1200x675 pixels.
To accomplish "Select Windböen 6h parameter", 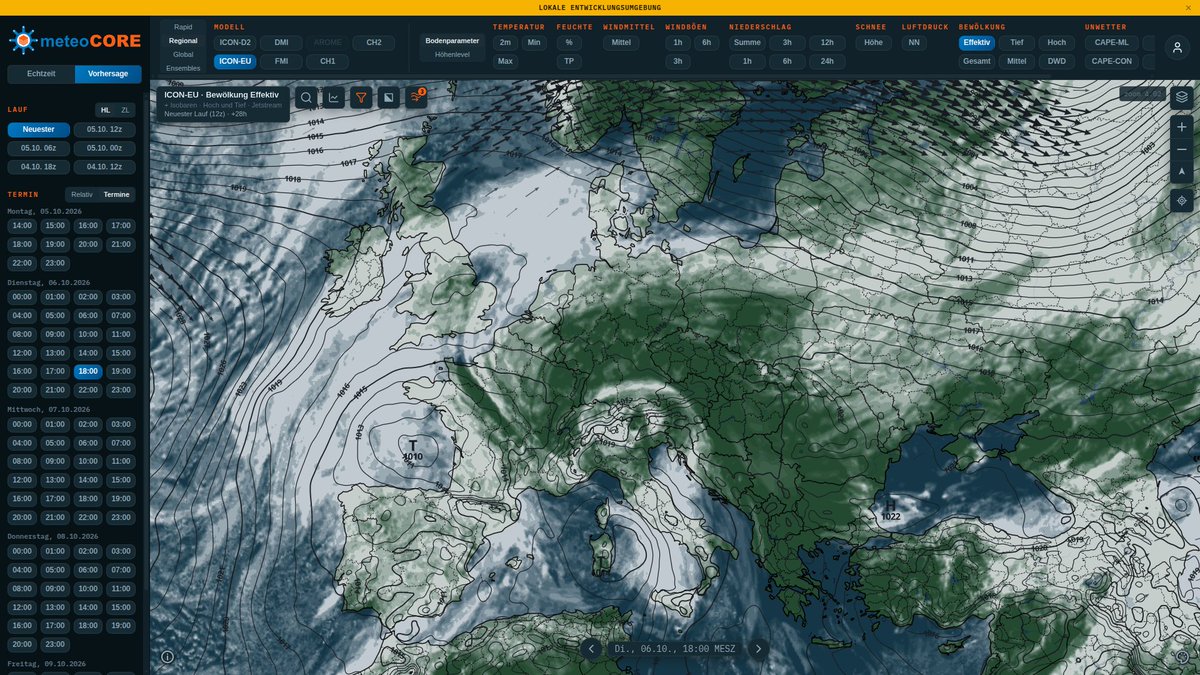I will (x=706, y=43).
